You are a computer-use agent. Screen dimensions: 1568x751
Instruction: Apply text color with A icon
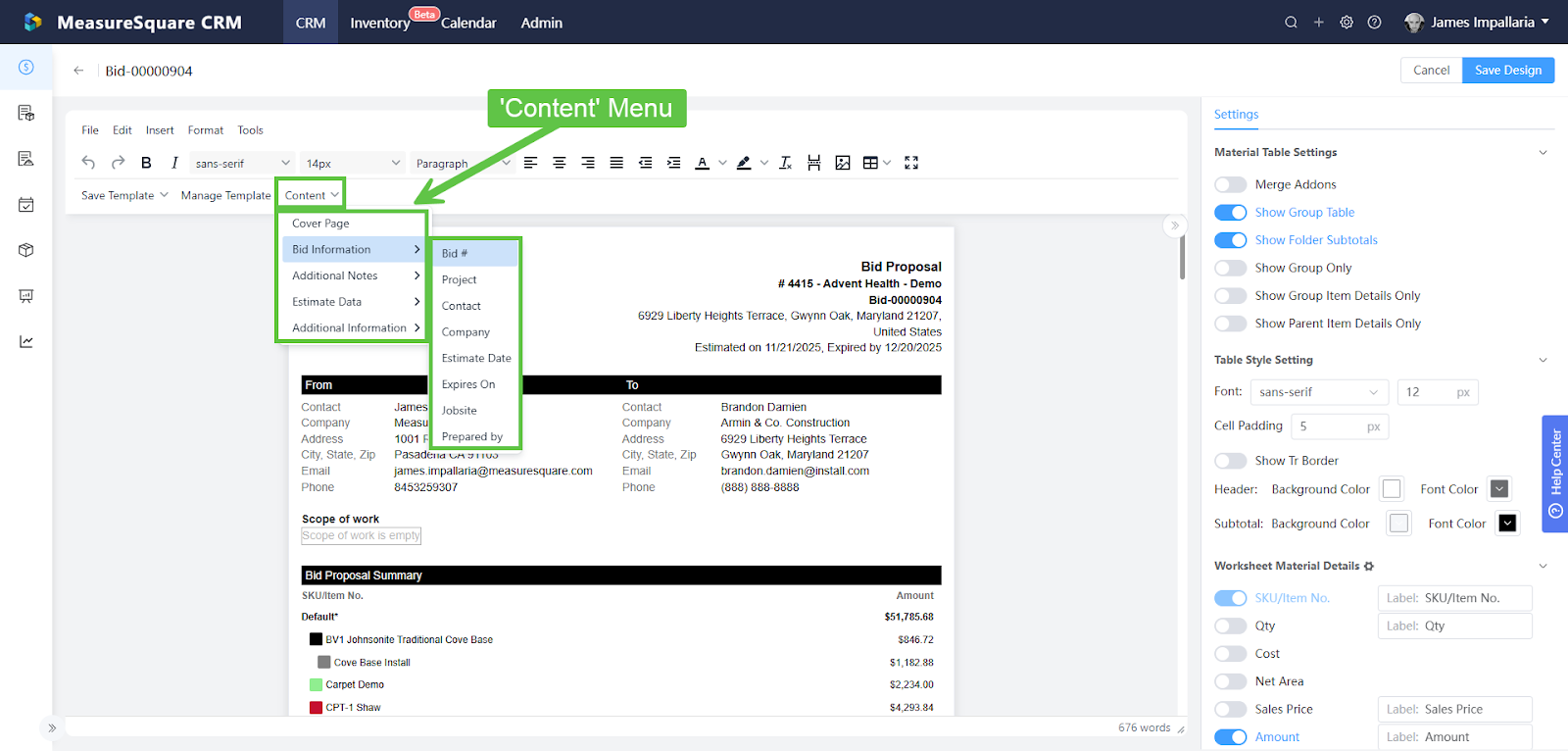pos(702,163)
